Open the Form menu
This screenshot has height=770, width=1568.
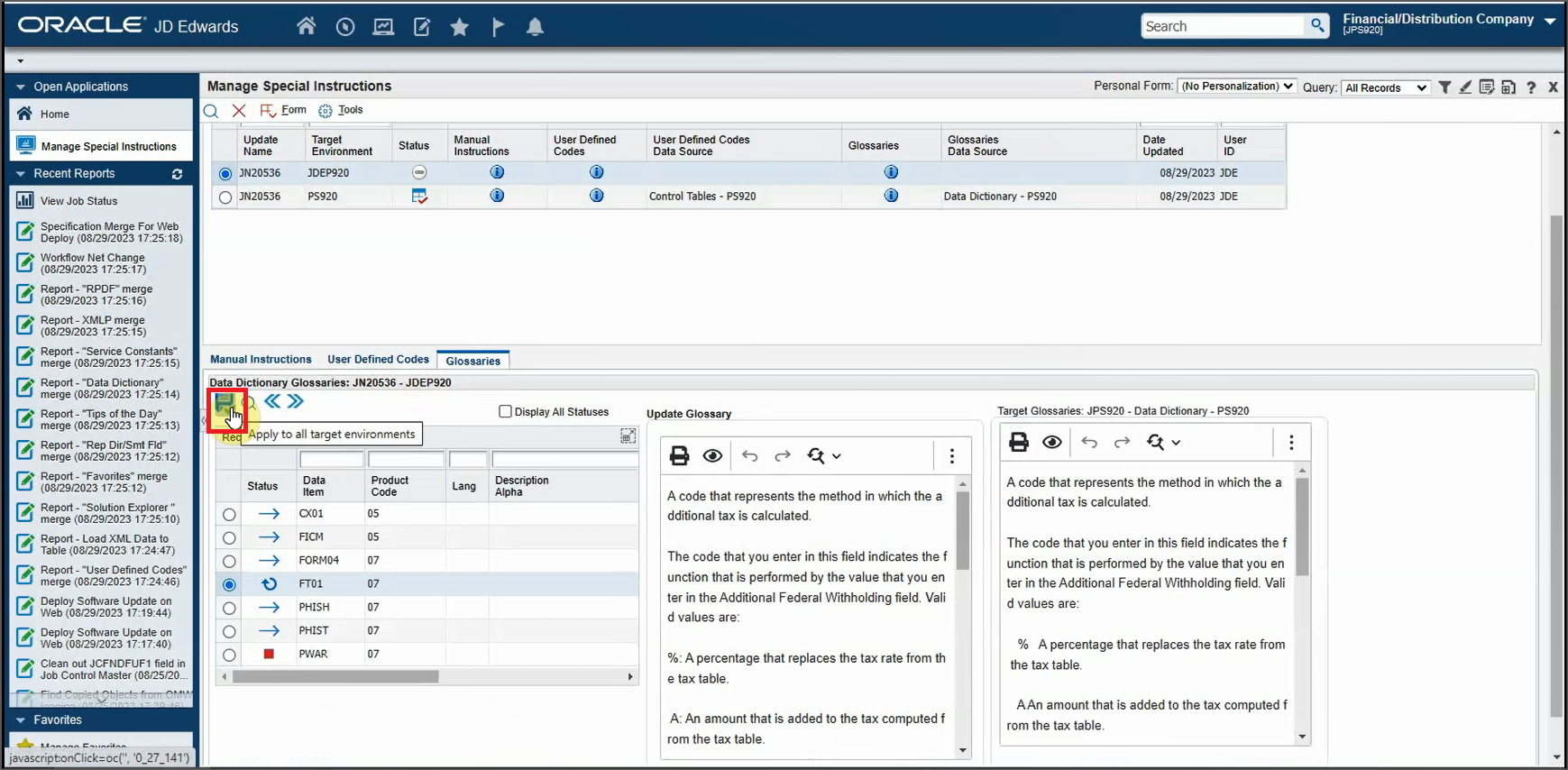coord(283,110)
